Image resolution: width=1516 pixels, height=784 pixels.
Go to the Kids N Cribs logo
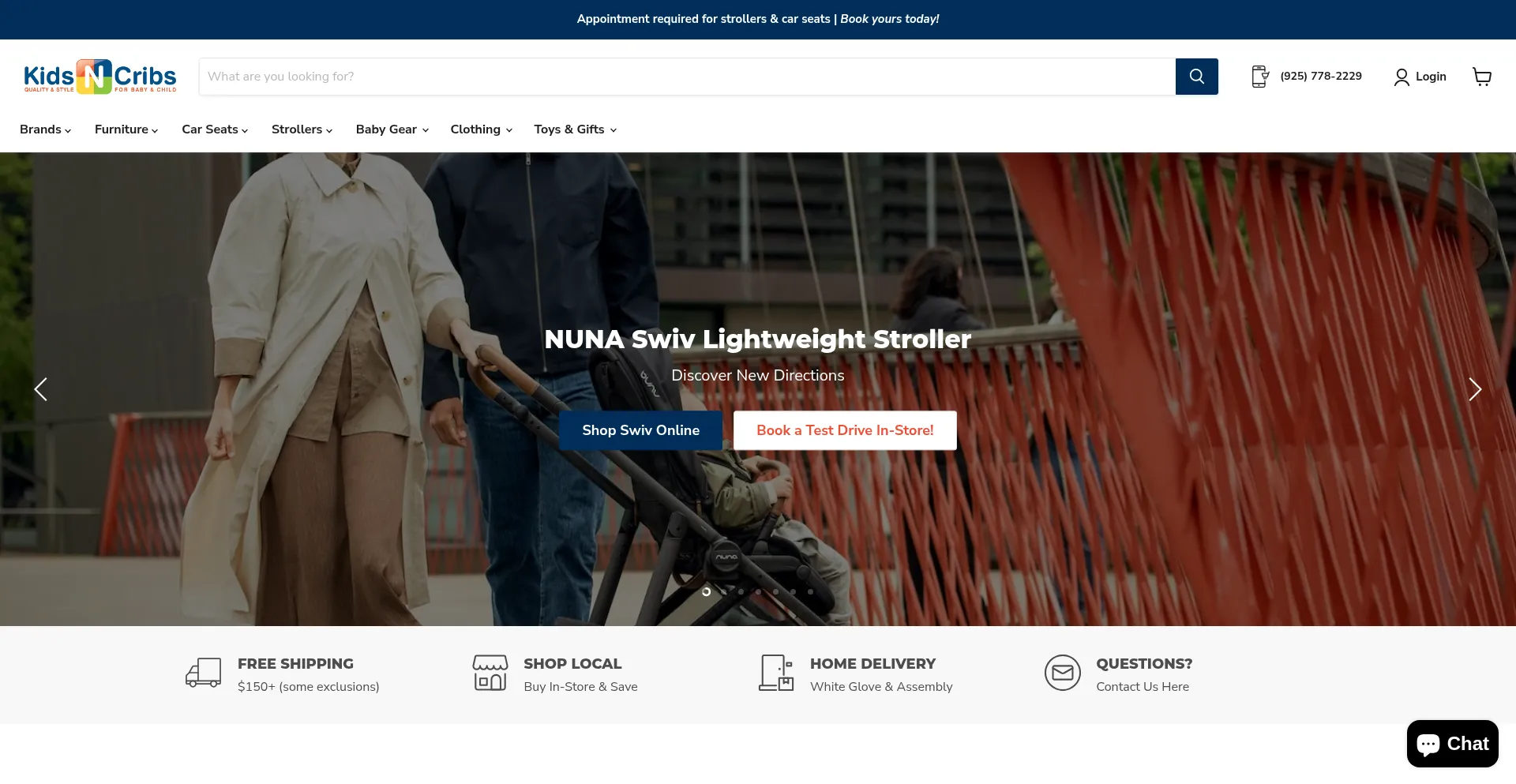[100, 77]
